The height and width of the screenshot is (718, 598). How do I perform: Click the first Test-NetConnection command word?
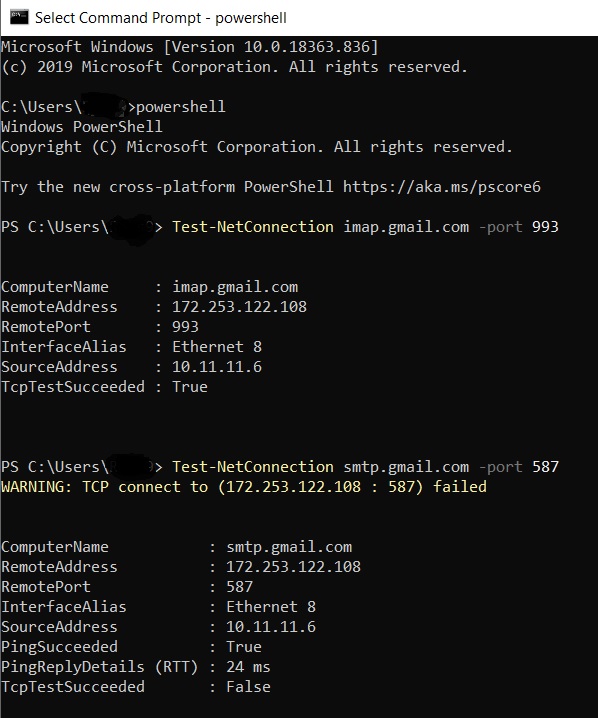point(253,227)
